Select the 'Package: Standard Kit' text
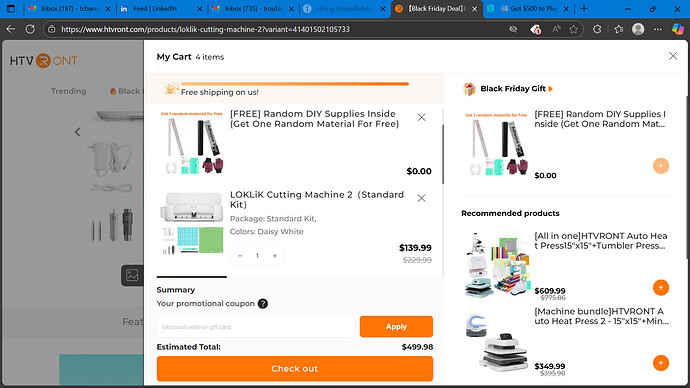This screenshot has width=690, height=388. tap(273, 219)
